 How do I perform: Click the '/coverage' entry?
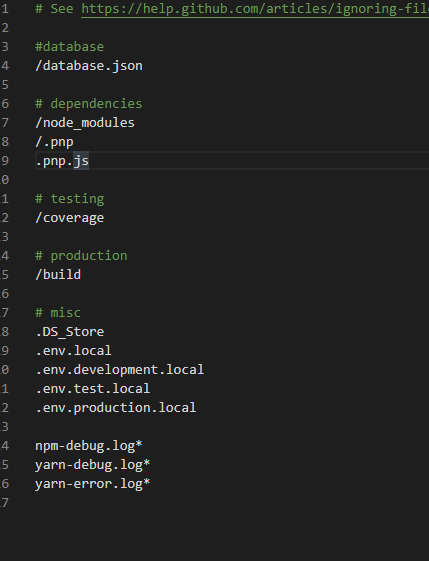(x=70, y=218)
